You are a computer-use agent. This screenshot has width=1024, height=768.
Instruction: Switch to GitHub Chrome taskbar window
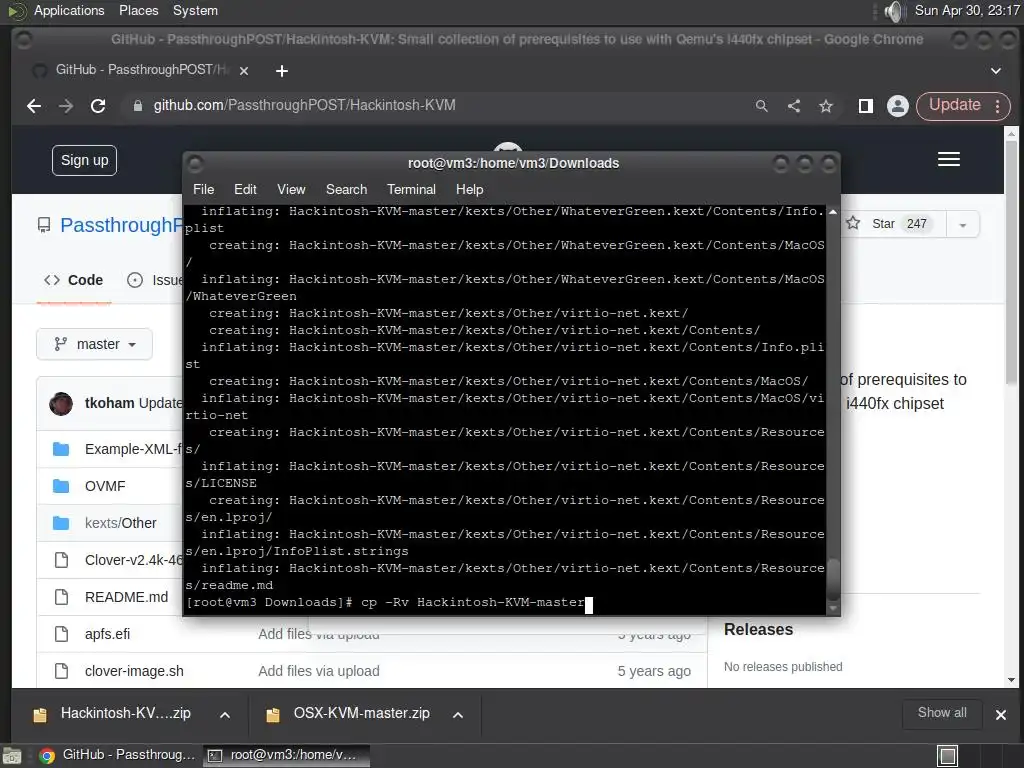click(118, 756)
